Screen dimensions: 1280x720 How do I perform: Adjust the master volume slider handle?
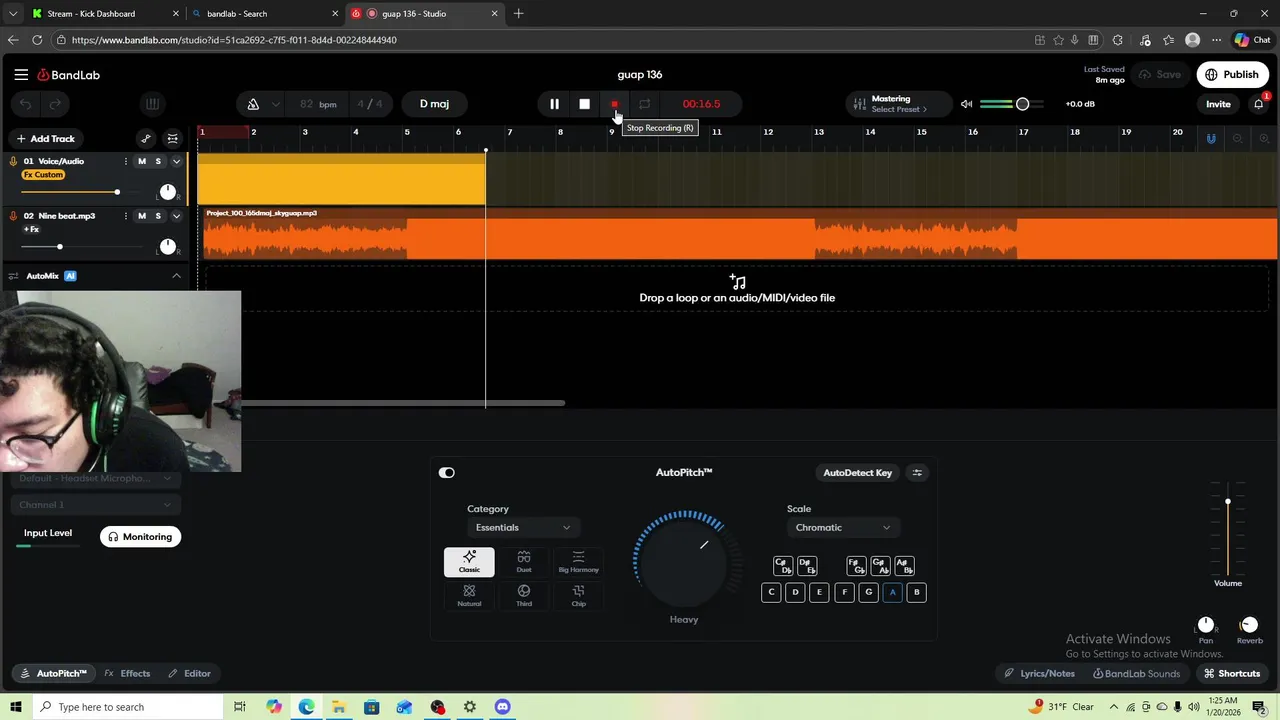tap(1022, 104)
